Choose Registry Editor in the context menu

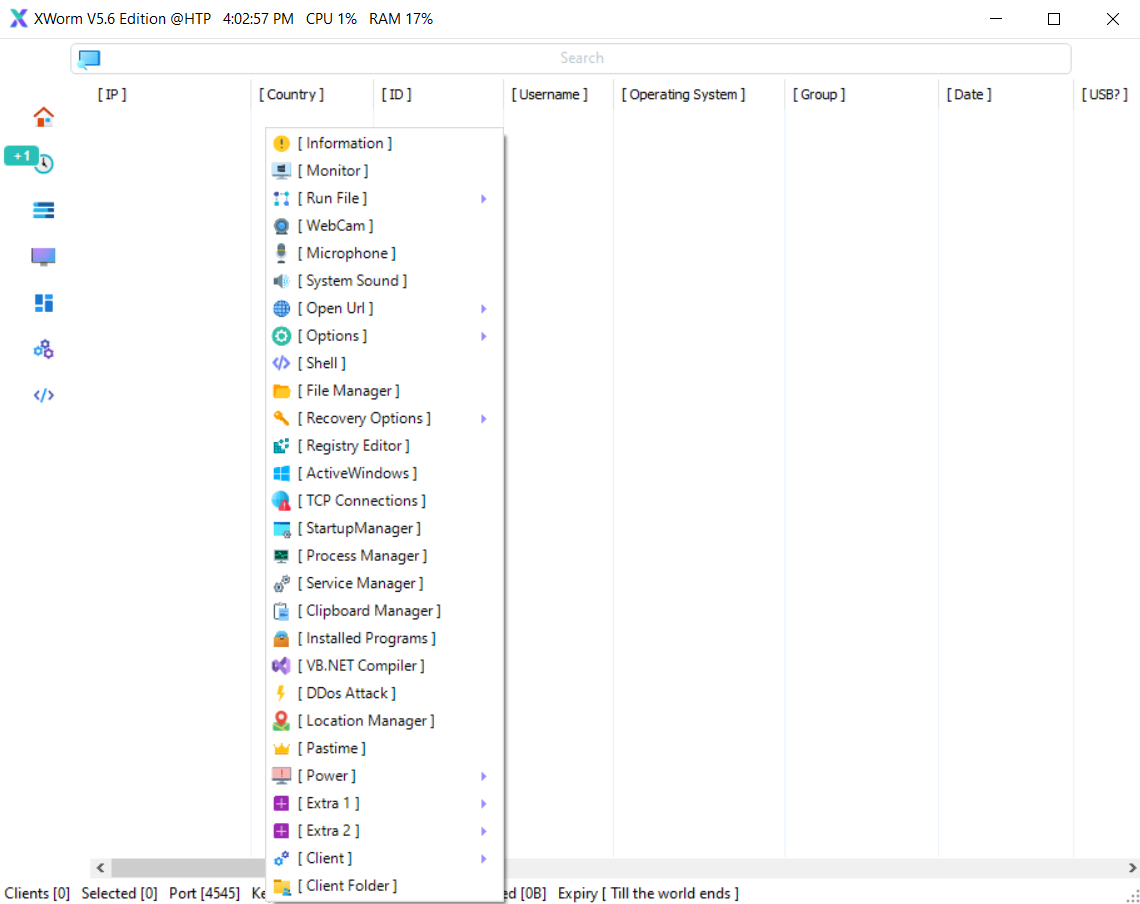pos(357,446)
